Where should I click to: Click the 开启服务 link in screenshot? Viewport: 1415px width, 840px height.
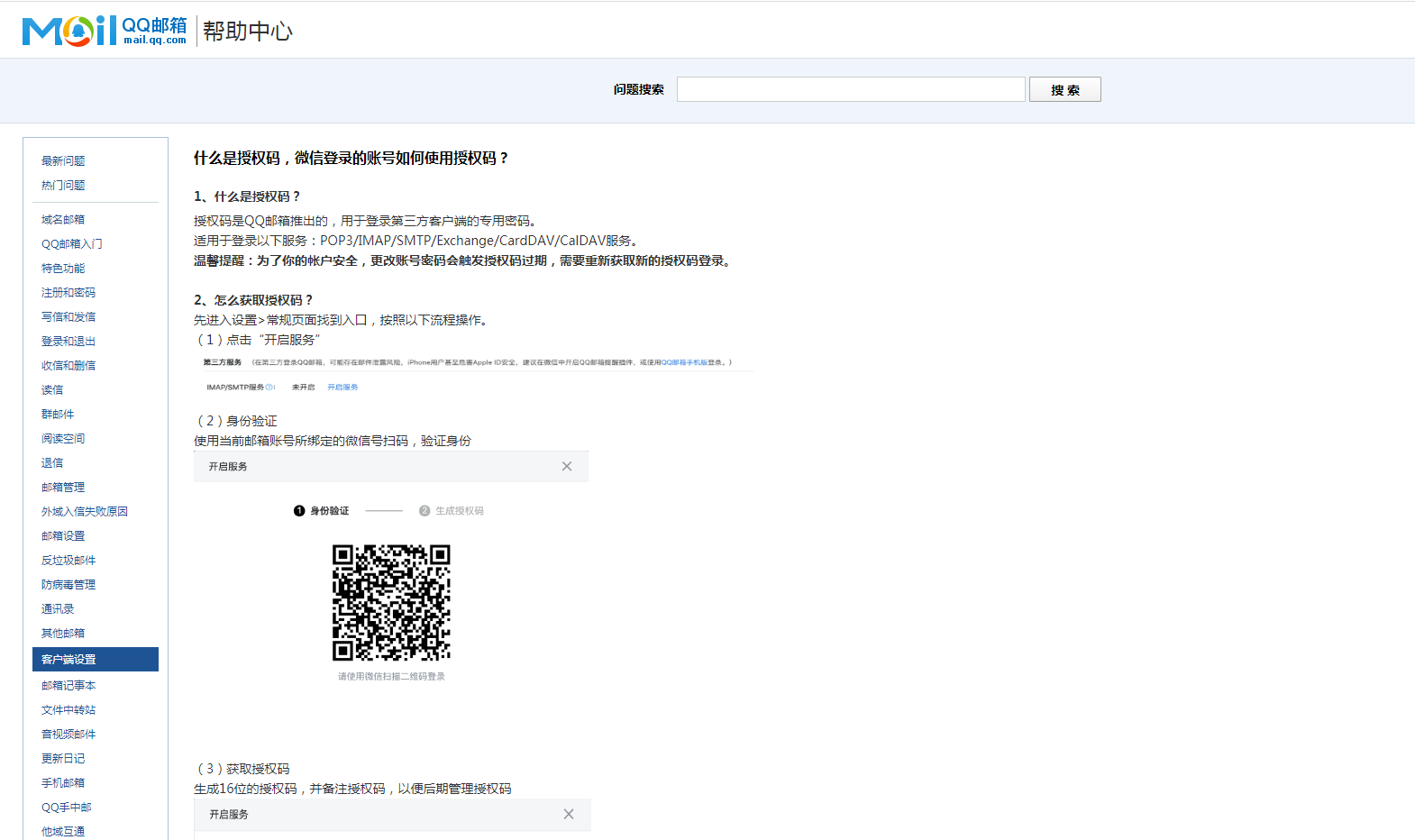342,388
